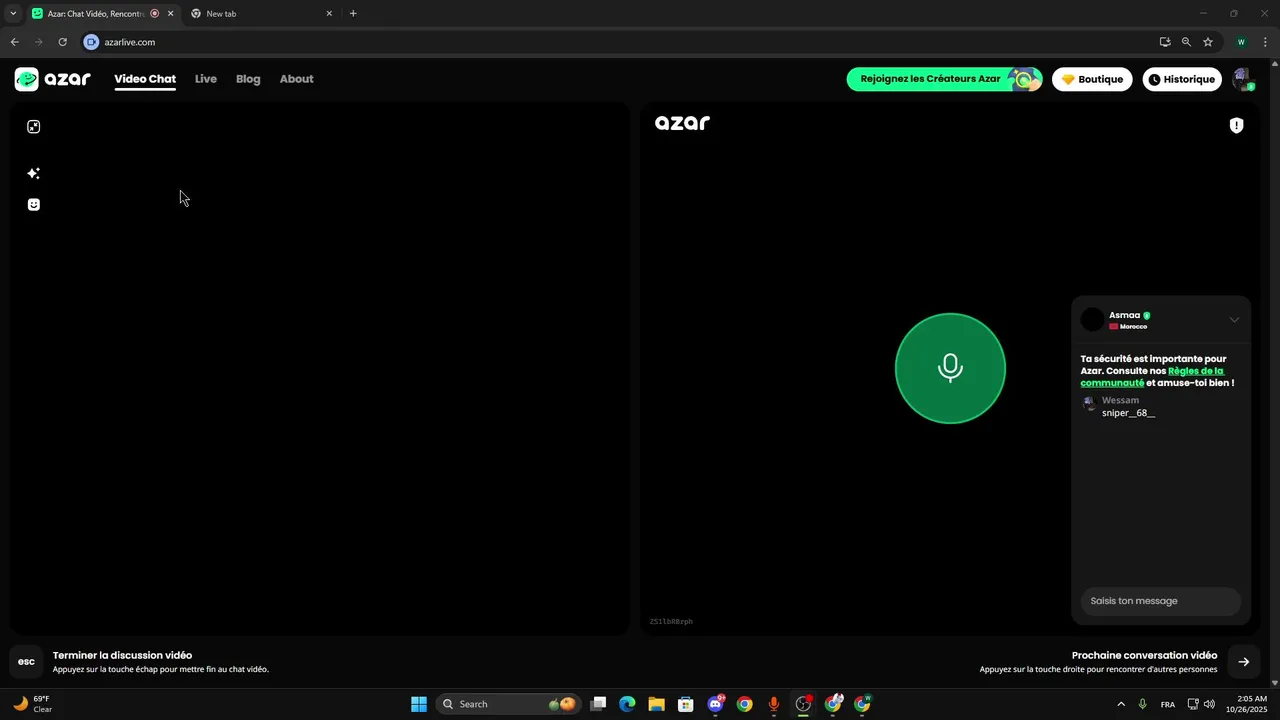Open the user profile avatar in header

click(x=1242, y=79)
